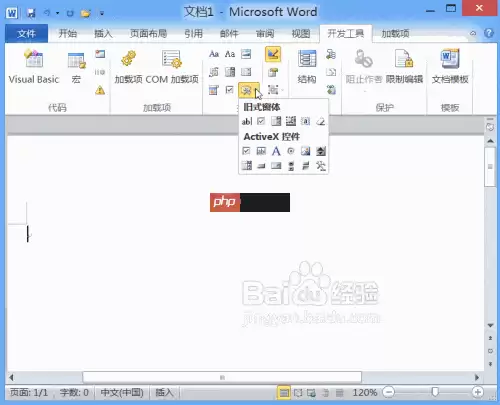The width and height of the screenshot is (500, 405).
Task: Save document from Quick Access toolbar
Action: click(x=31, y=13)
